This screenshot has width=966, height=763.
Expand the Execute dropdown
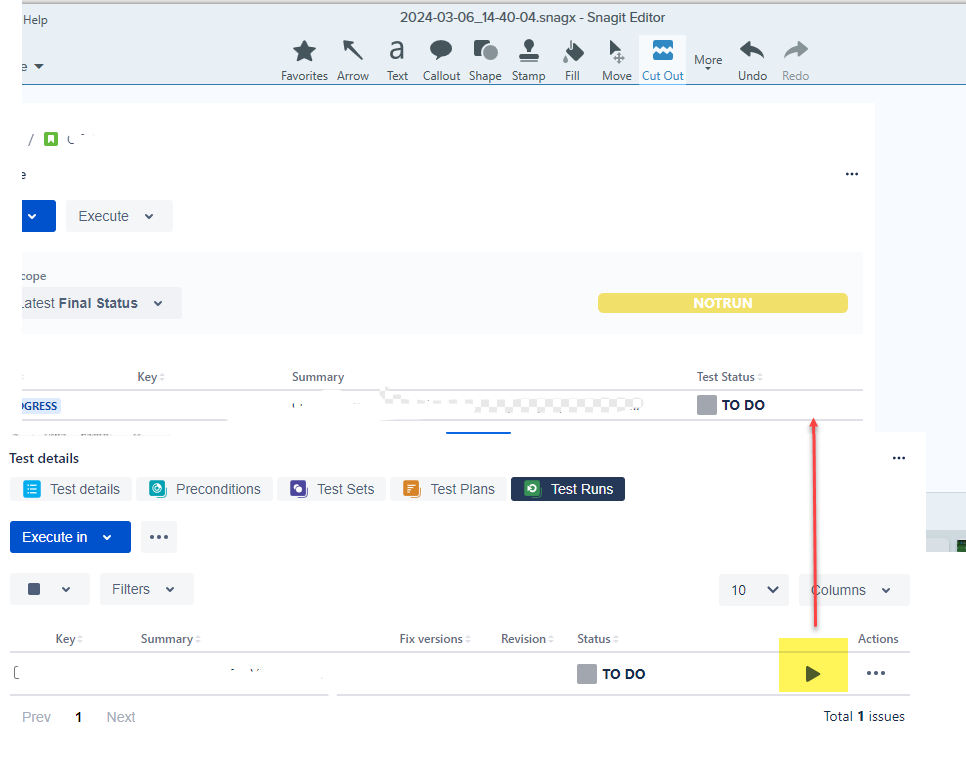[x=119, y=216]
